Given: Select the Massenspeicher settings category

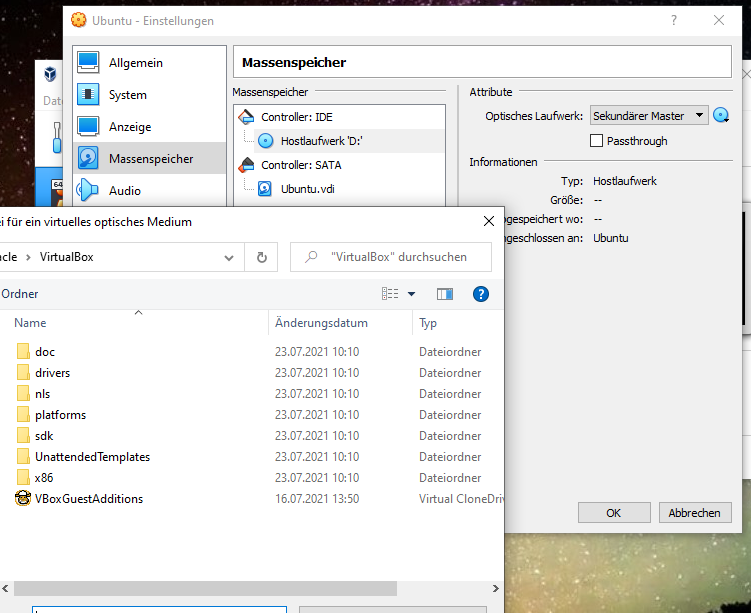Looking at the screenshot, I should coord(149,159).
